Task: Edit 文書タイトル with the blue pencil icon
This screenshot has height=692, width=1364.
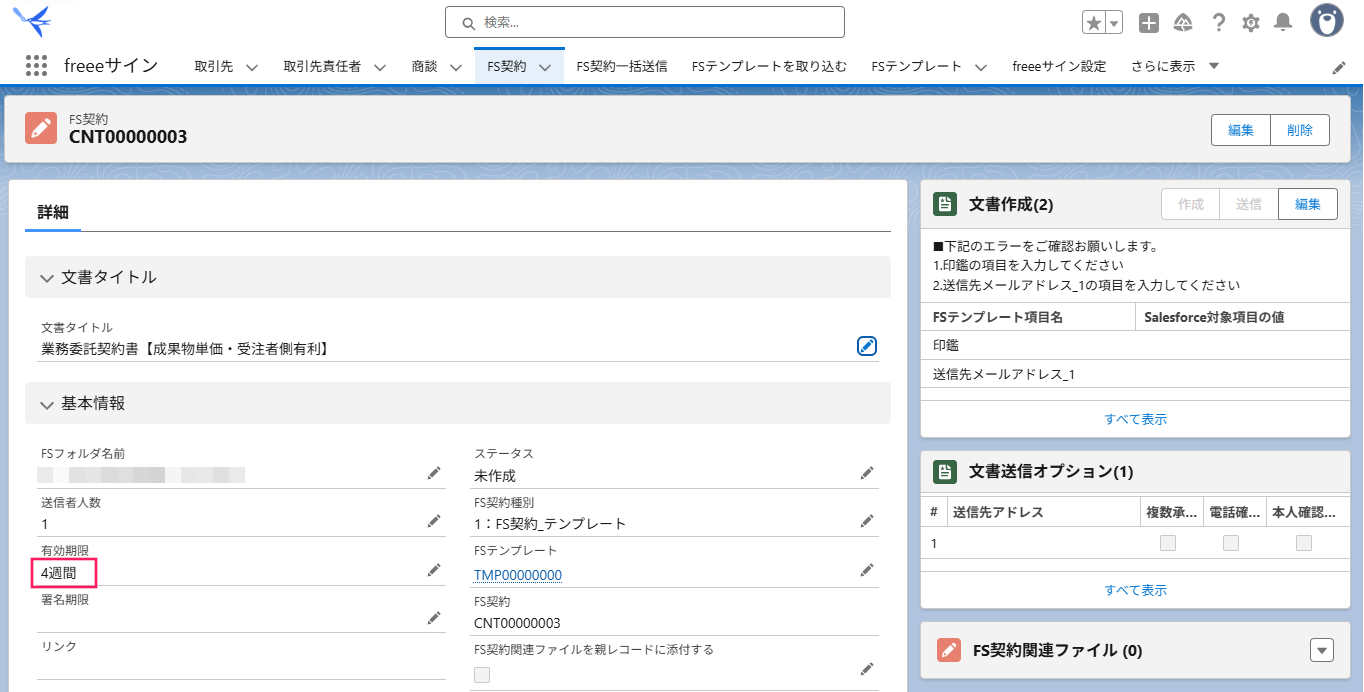Action: click(867, 346)
